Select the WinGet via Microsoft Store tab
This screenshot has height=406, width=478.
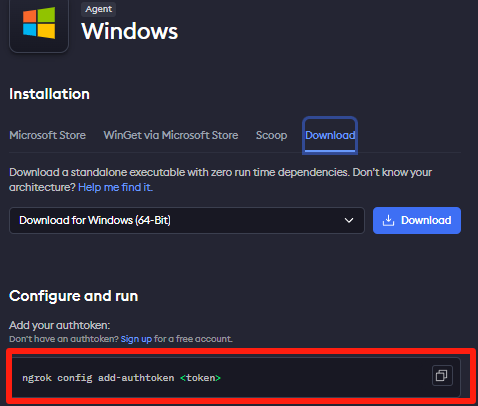click(x=171, y=135)
